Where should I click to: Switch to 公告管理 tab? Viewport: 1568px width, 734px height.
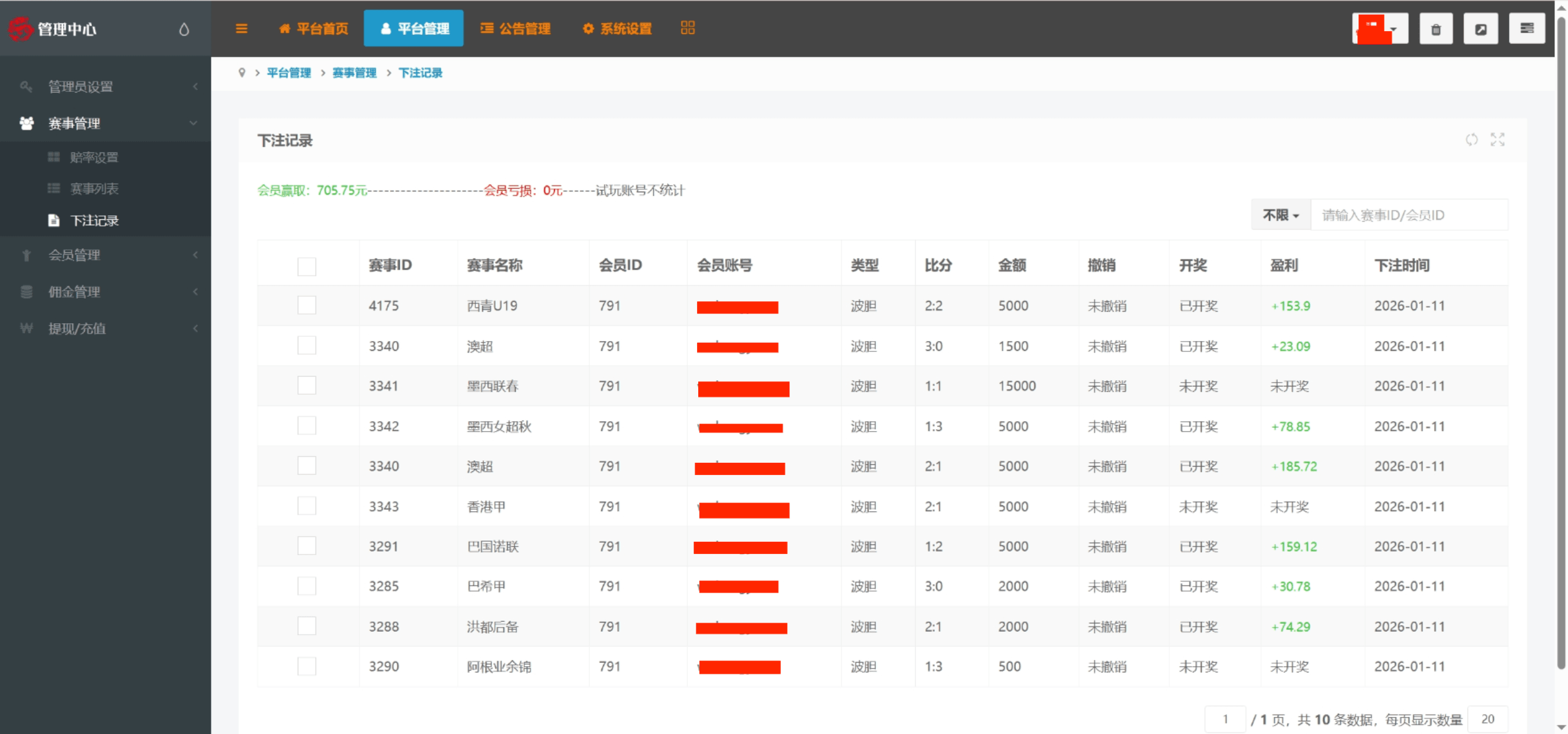click(516, 28)
